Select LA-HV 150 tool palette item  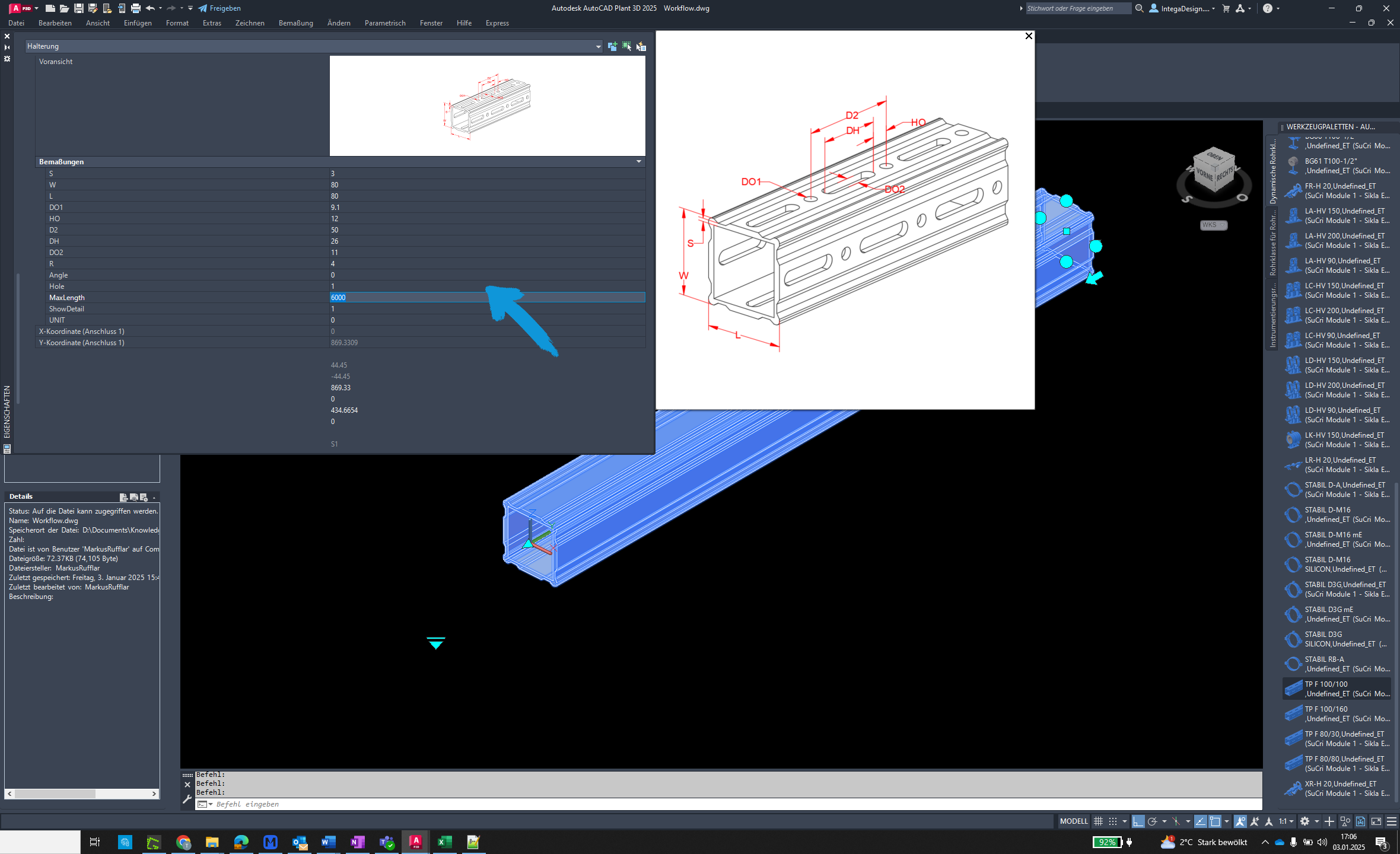1337,216
